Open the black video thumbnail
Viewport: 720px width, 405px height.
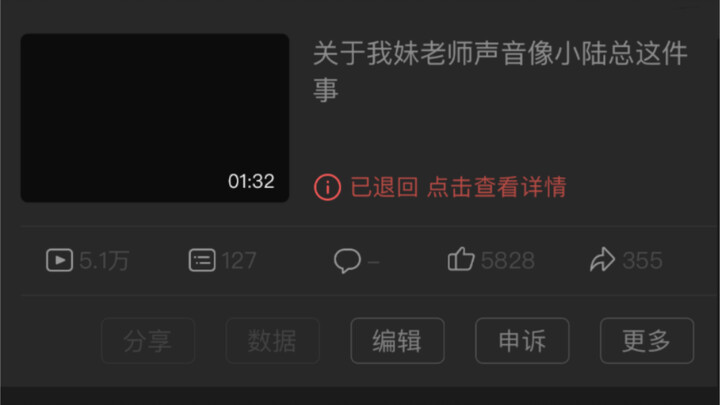point(155,118)
